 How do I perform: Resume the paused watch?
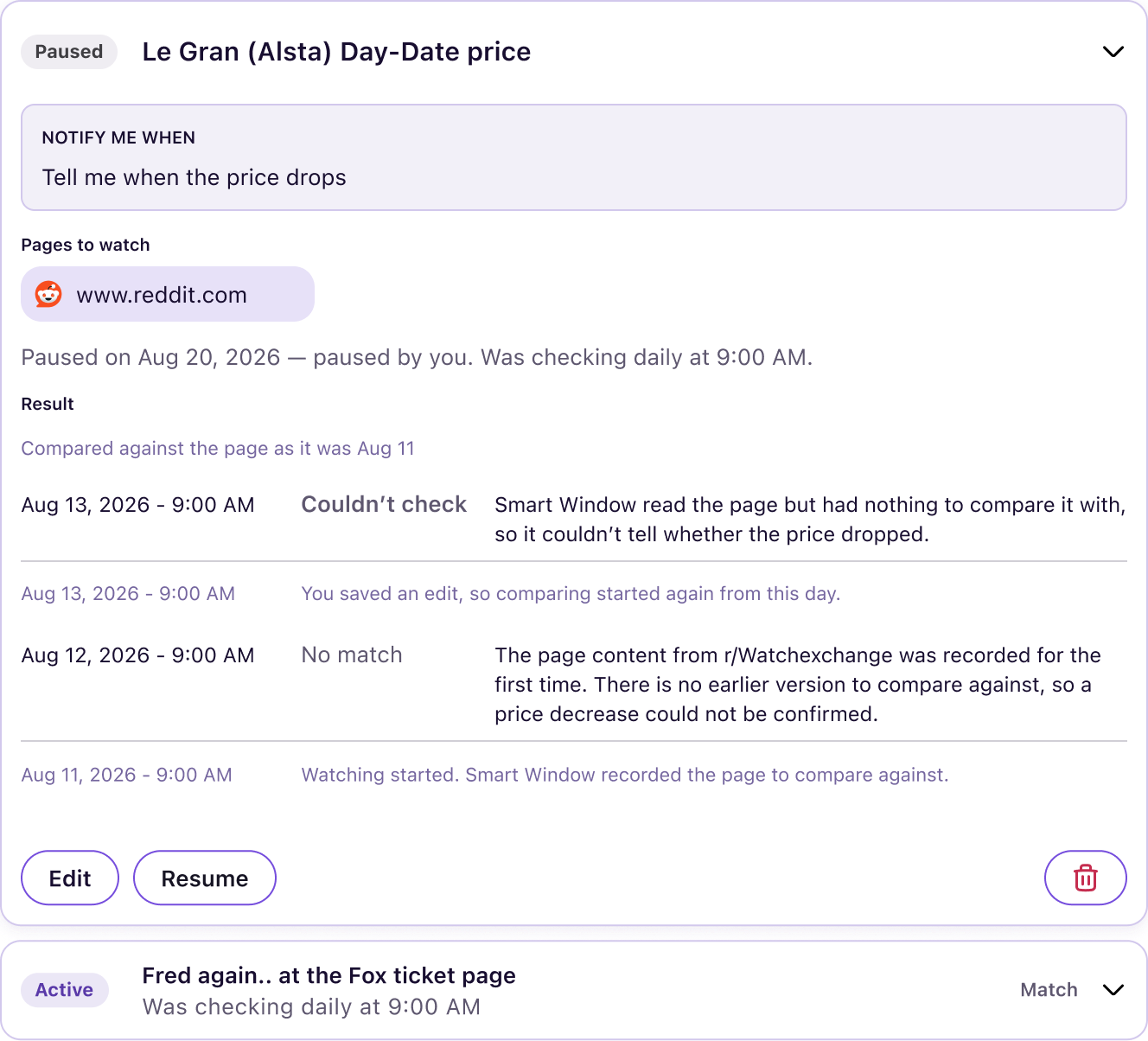pos(205,878)
